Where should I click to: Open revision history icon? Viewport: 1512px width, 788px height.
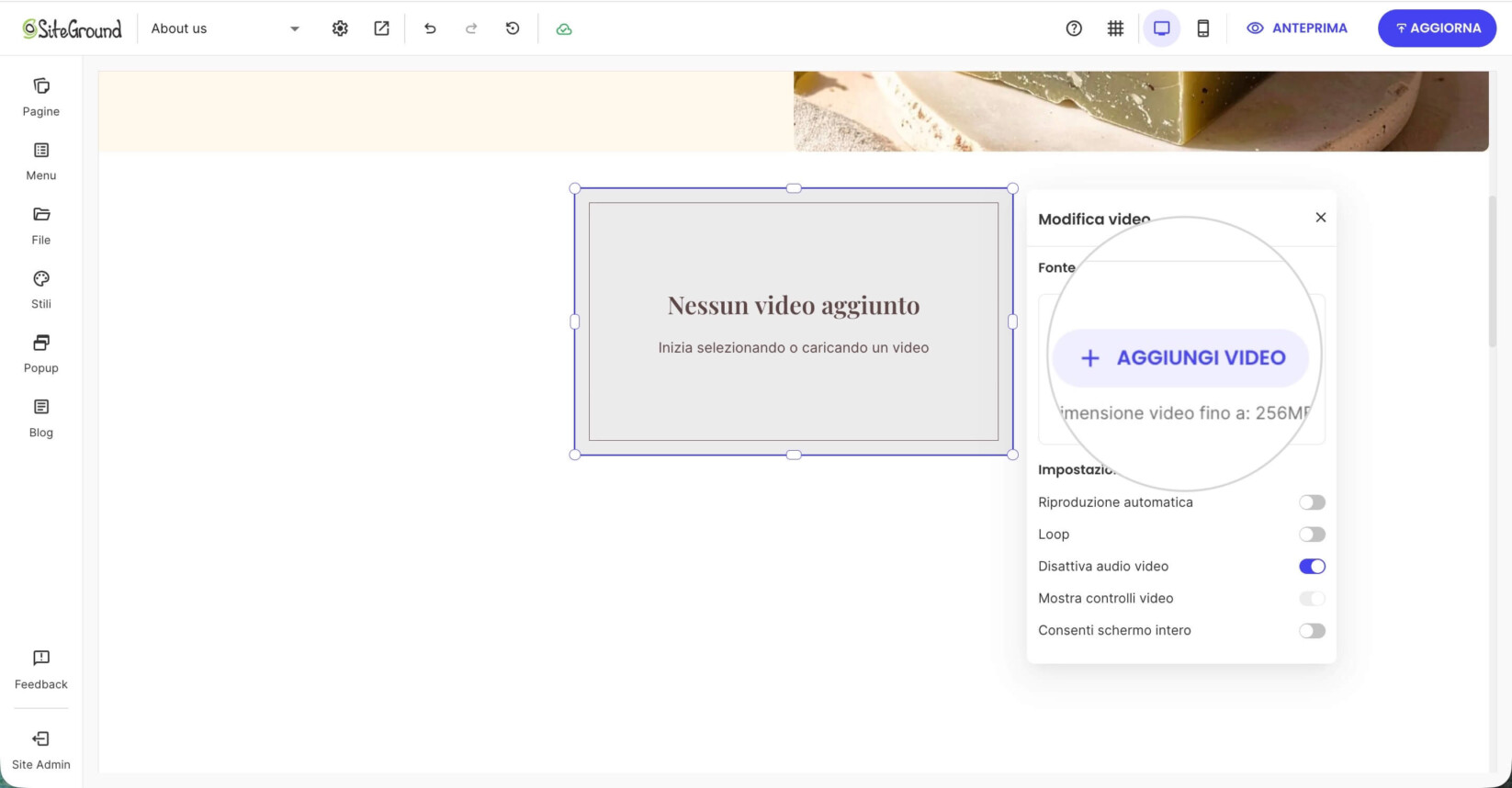(x=513, y=28)
